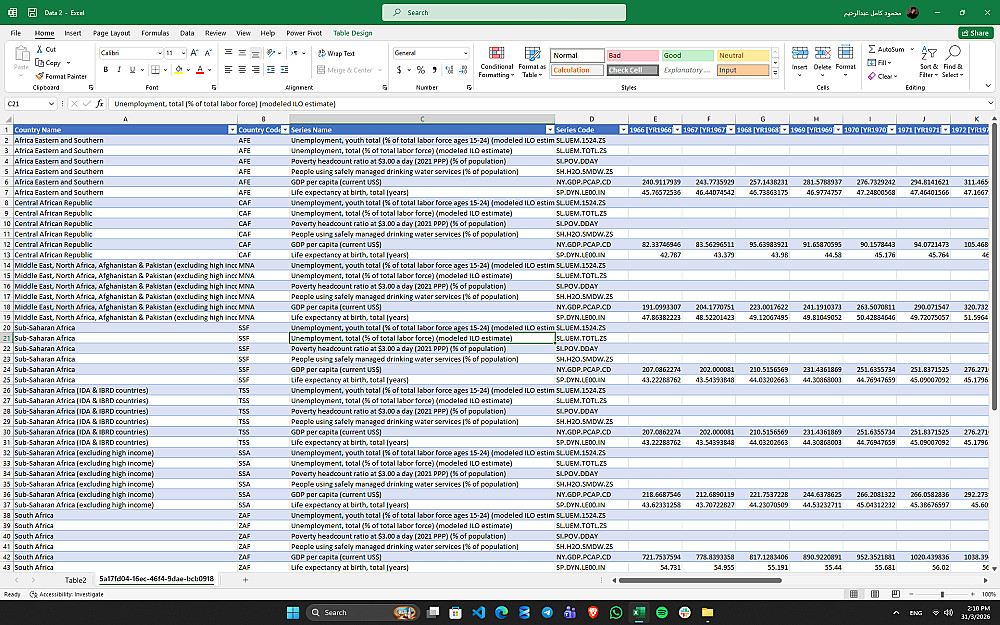This screenshot has height=625, width=1000.
Task: Click the AutoSum icon
Action: [871, 49]
